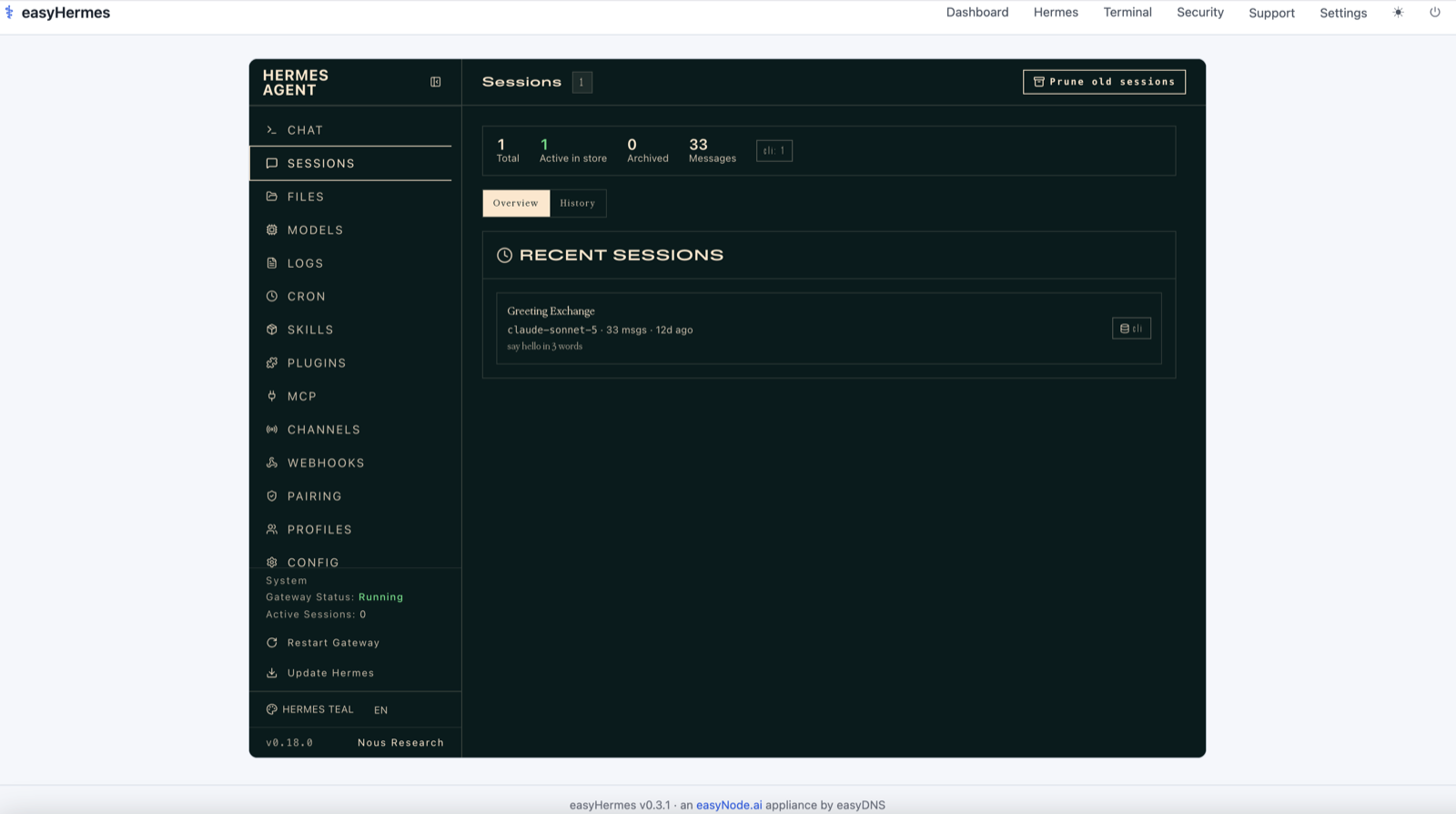
Task: Click the Hermes Teal theme palette icon
Action: click(271, 709)
